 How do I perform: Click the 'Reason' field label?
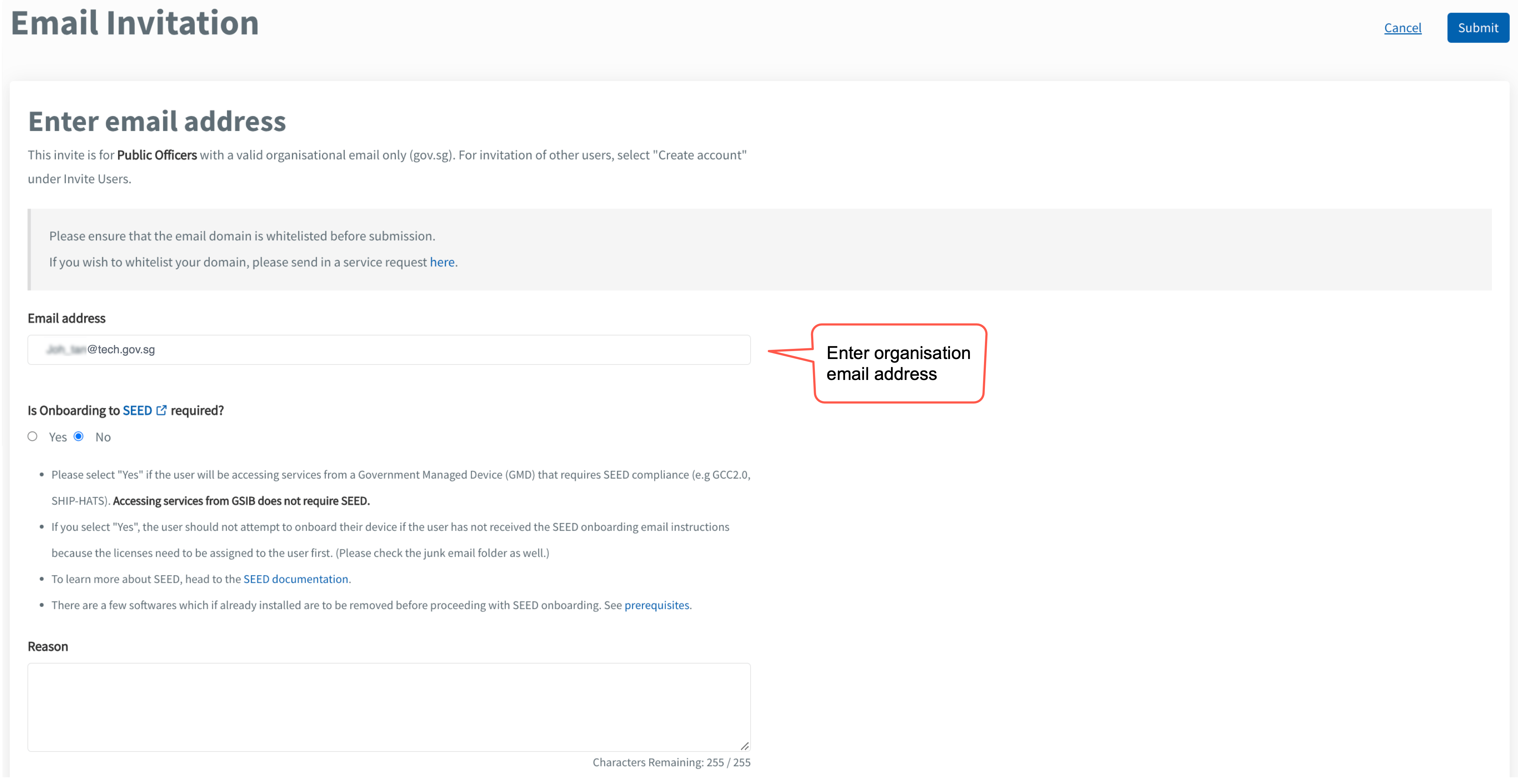click(48, 646)
